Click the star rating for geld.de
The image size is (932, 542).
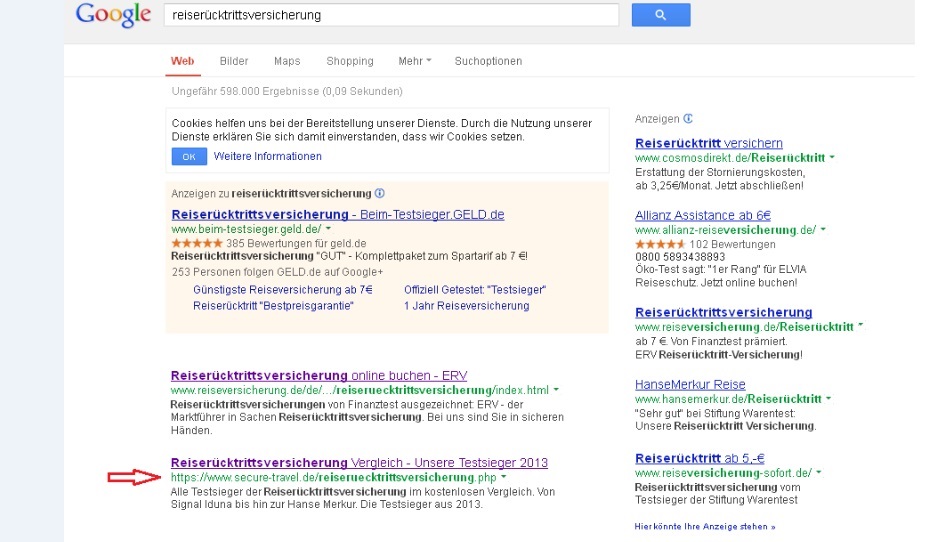[197, 243]
